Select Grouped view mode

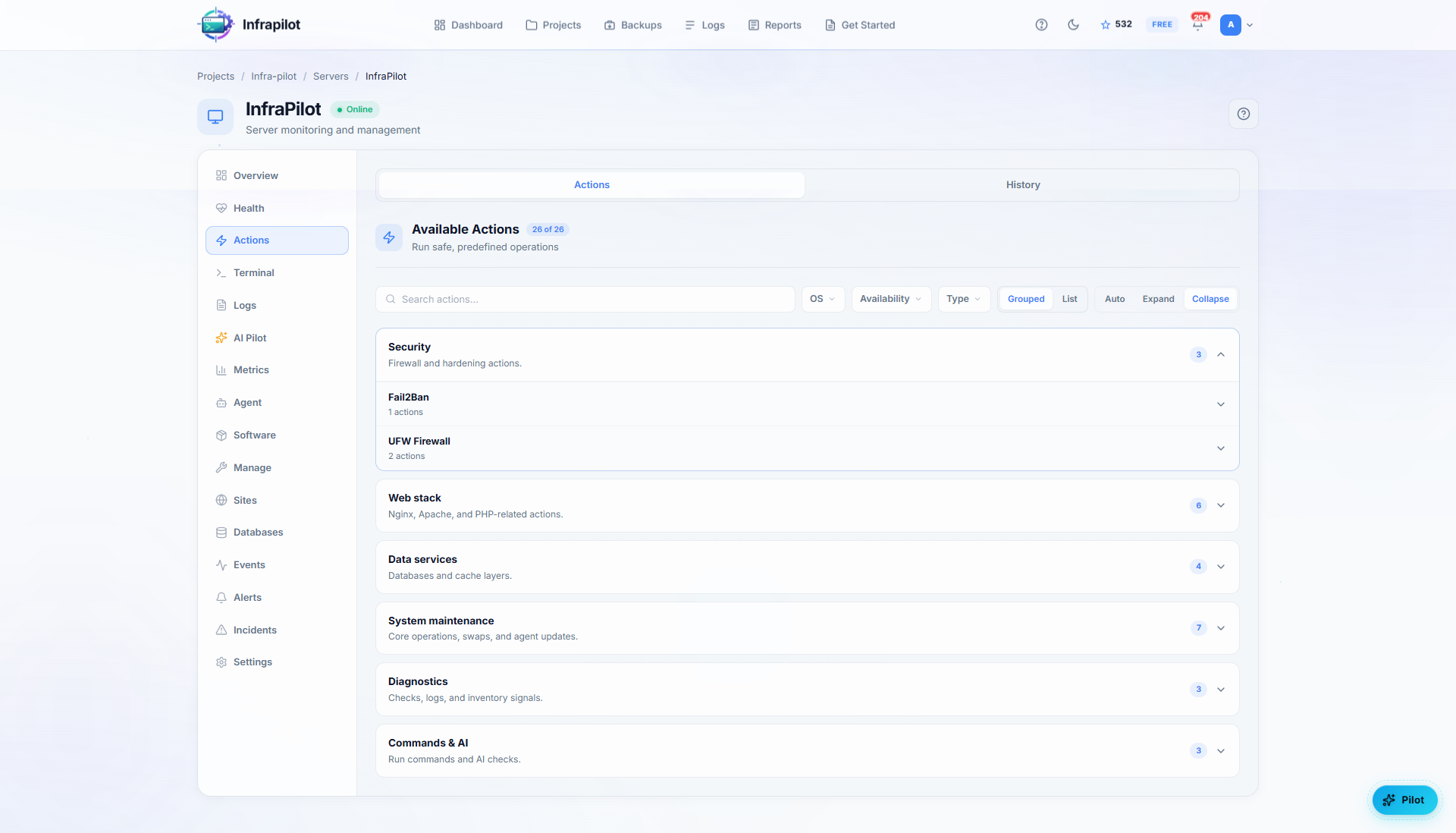[1025, 299]
